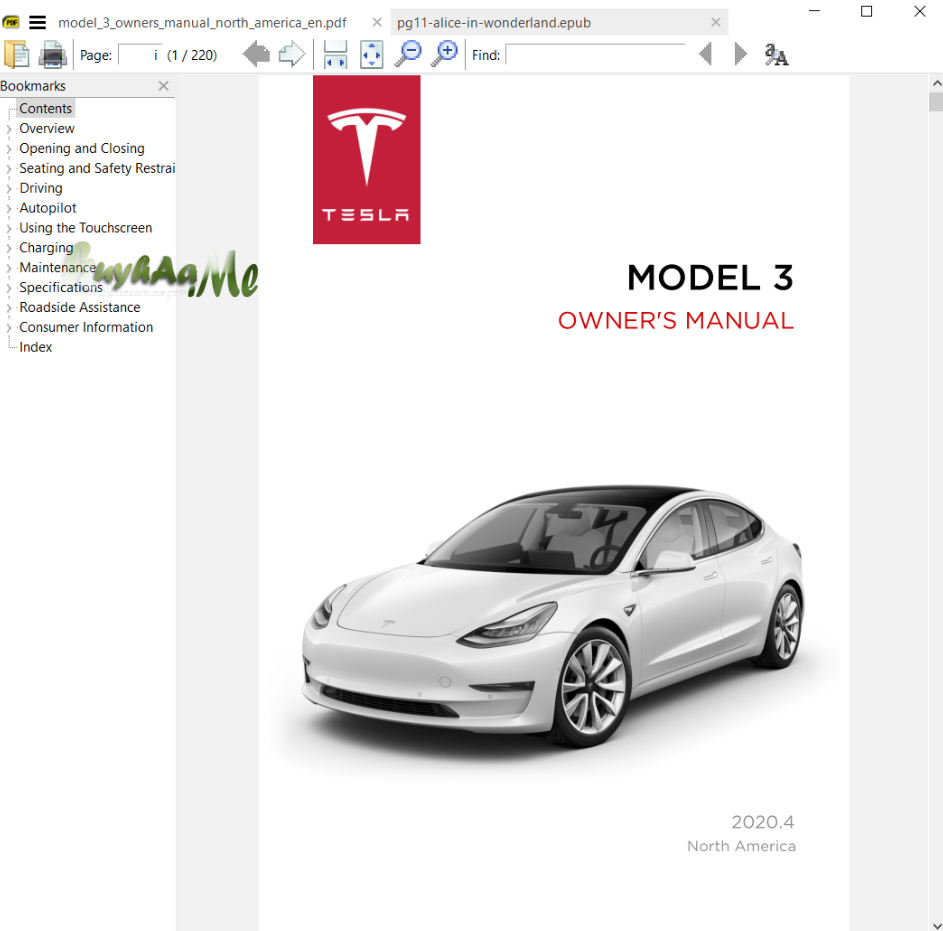Select the Driving bookmark
The height and width of the screenshot is (931, 943).
coord(41,188)
